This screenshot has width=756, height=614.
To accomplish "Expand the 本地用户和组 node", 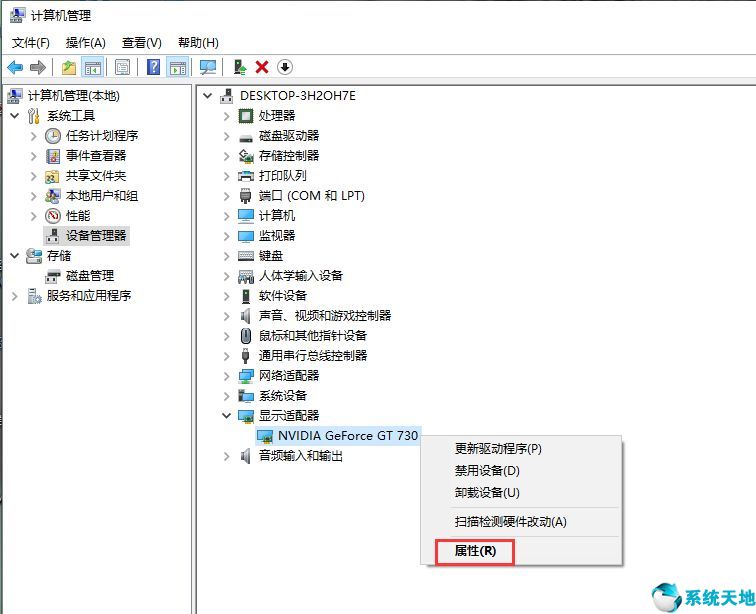I will (x=34, y=196).
